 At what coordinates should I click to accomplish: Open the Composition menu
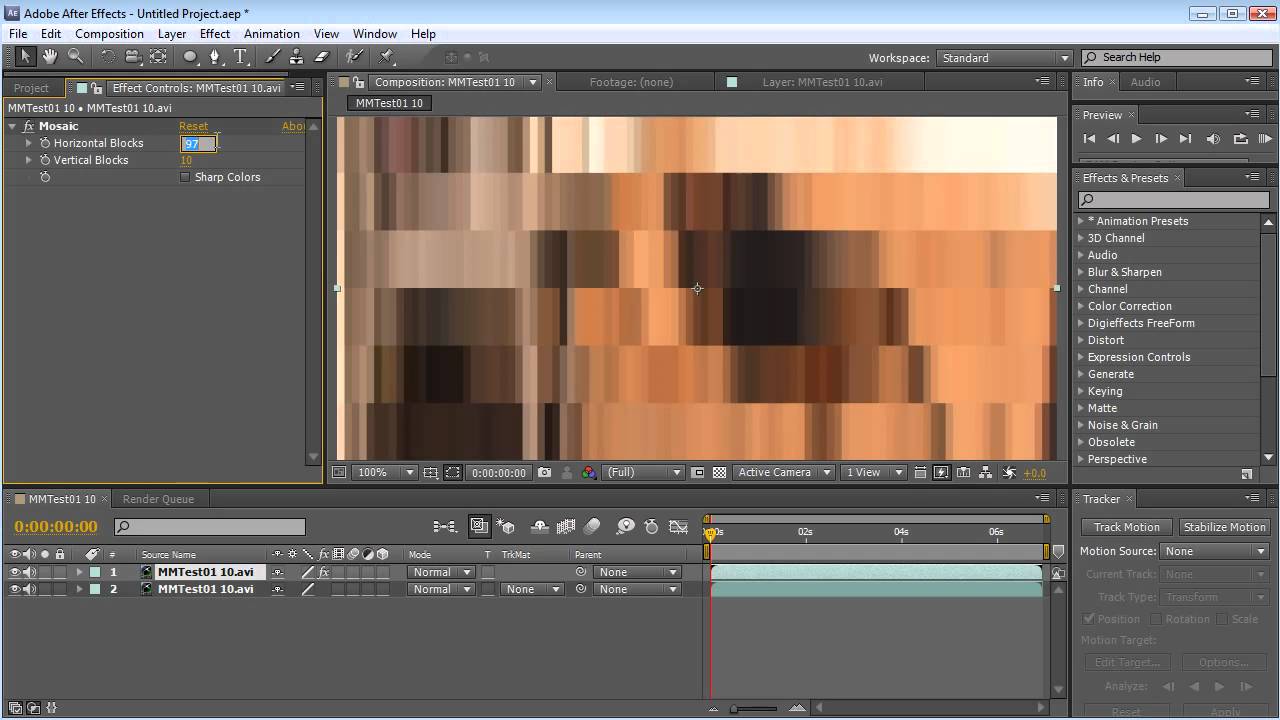pyautogui.click(x=109, y=34)
